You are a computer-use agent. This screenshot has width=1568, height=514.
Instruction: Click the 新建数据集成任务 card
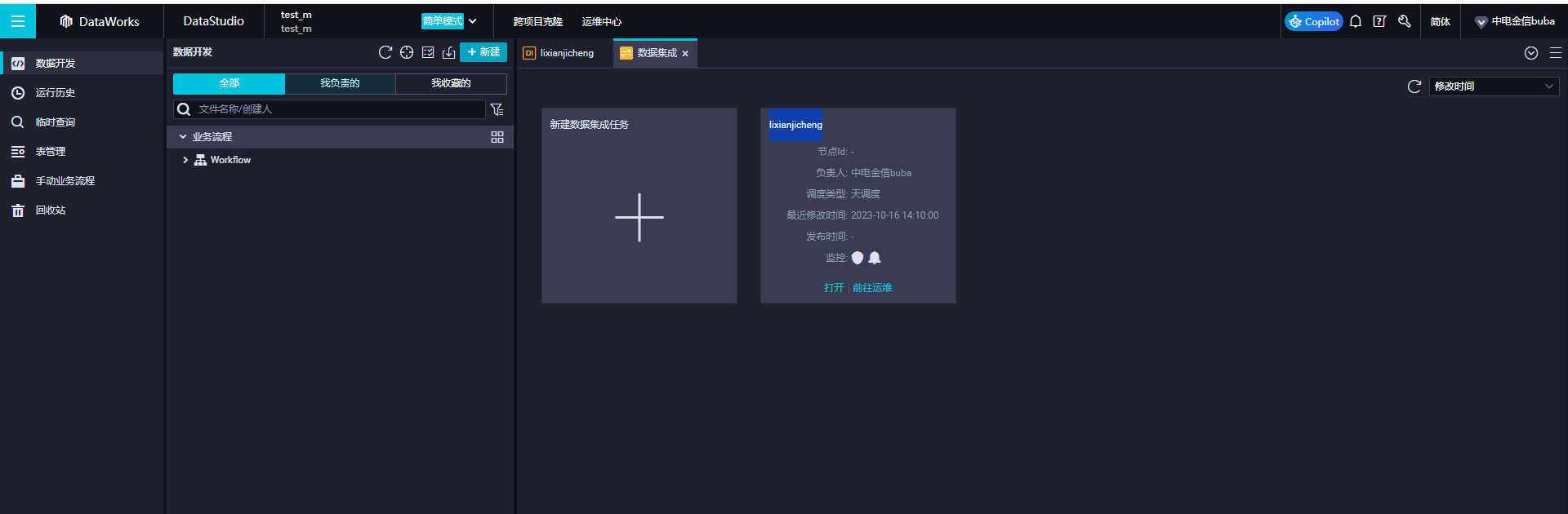click(x=639, y=206)
